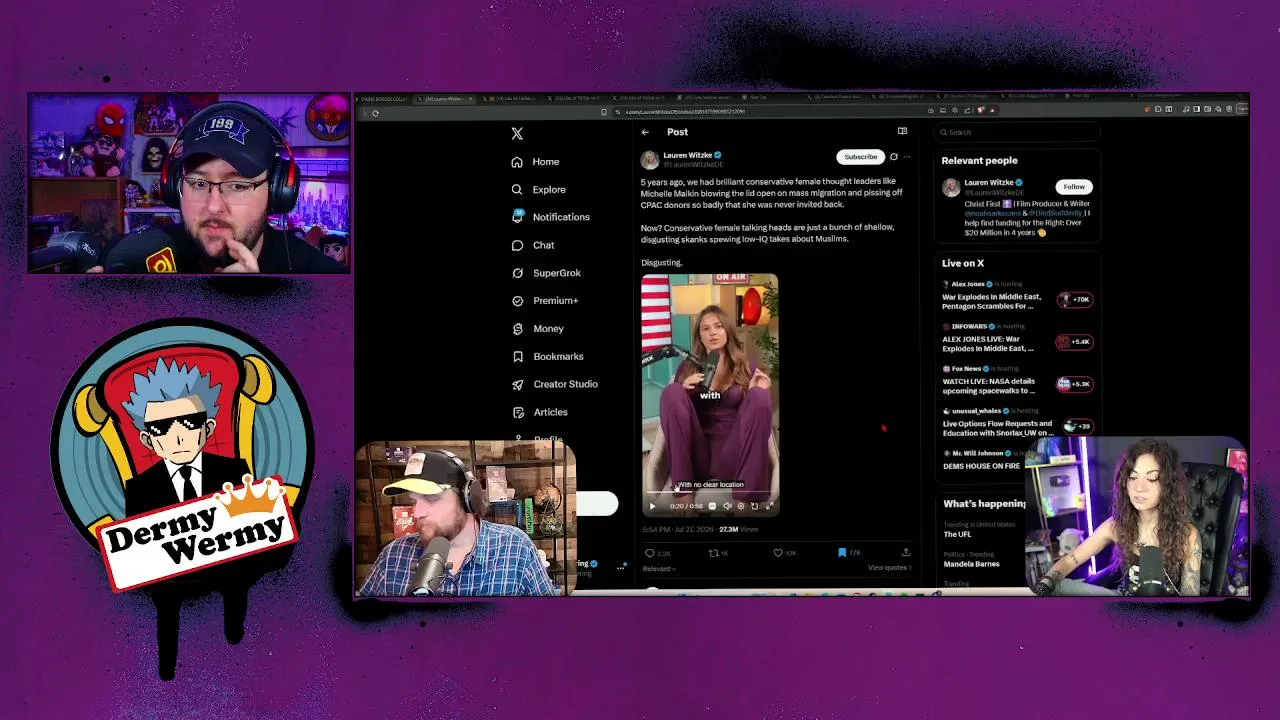Enter video fullscreen mode
This screenshot has height=720, width=1280.
[x=768, y=506]
